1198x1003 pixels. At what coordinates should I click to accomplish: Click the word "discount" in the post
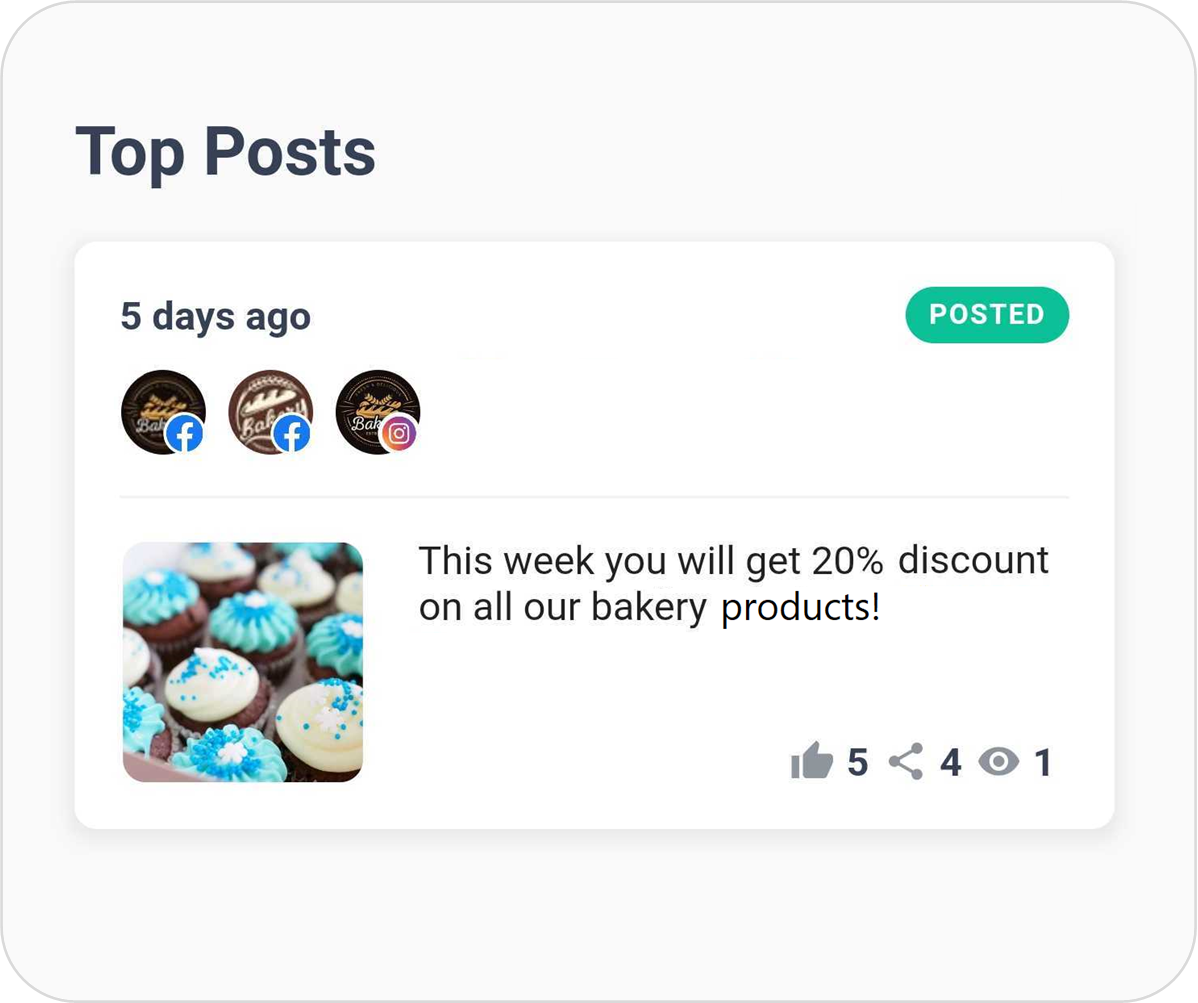[973, 560]
